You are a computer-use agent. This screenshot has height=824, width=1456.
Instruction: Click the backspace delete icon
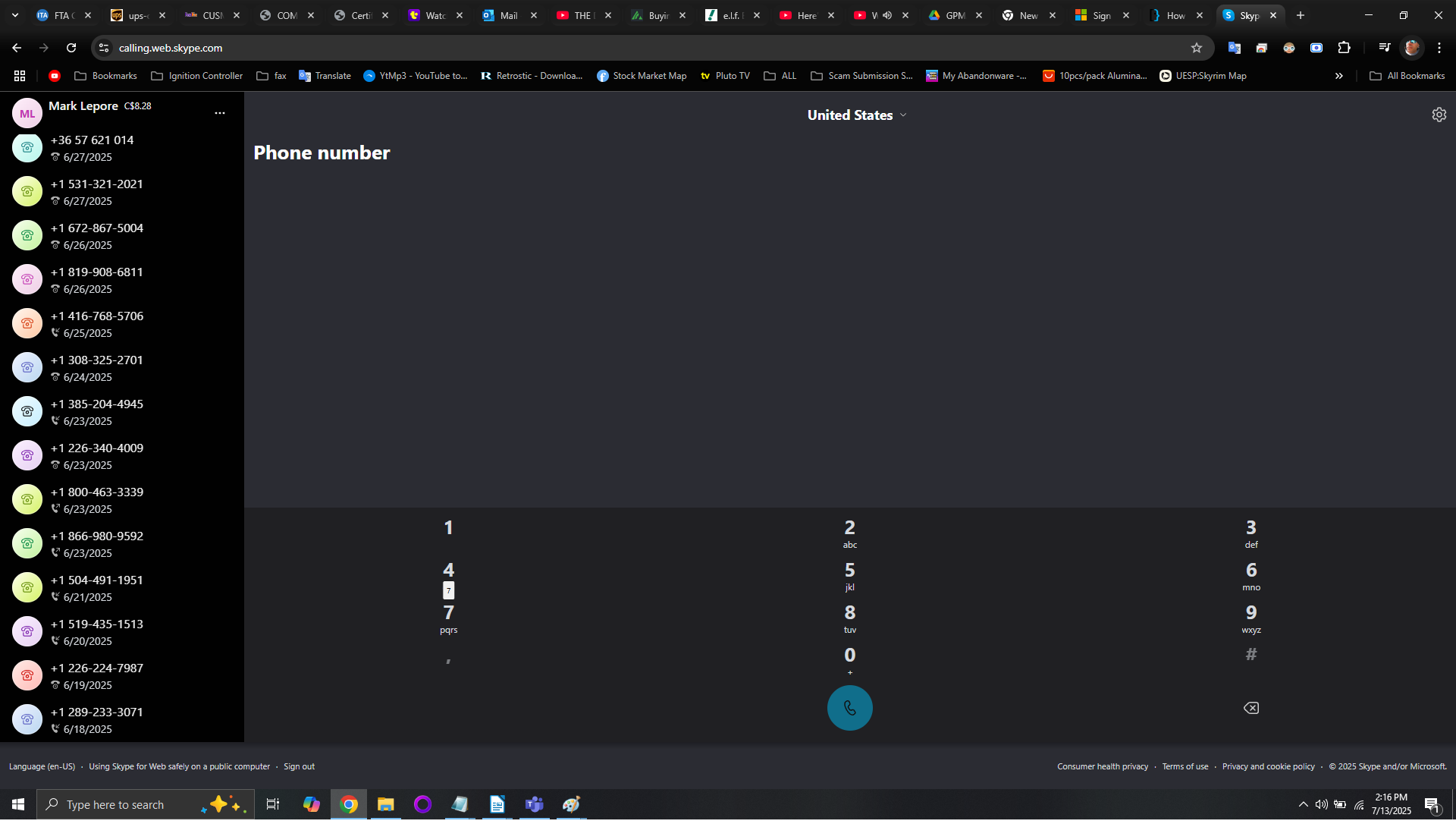(x=1250, y=708)
